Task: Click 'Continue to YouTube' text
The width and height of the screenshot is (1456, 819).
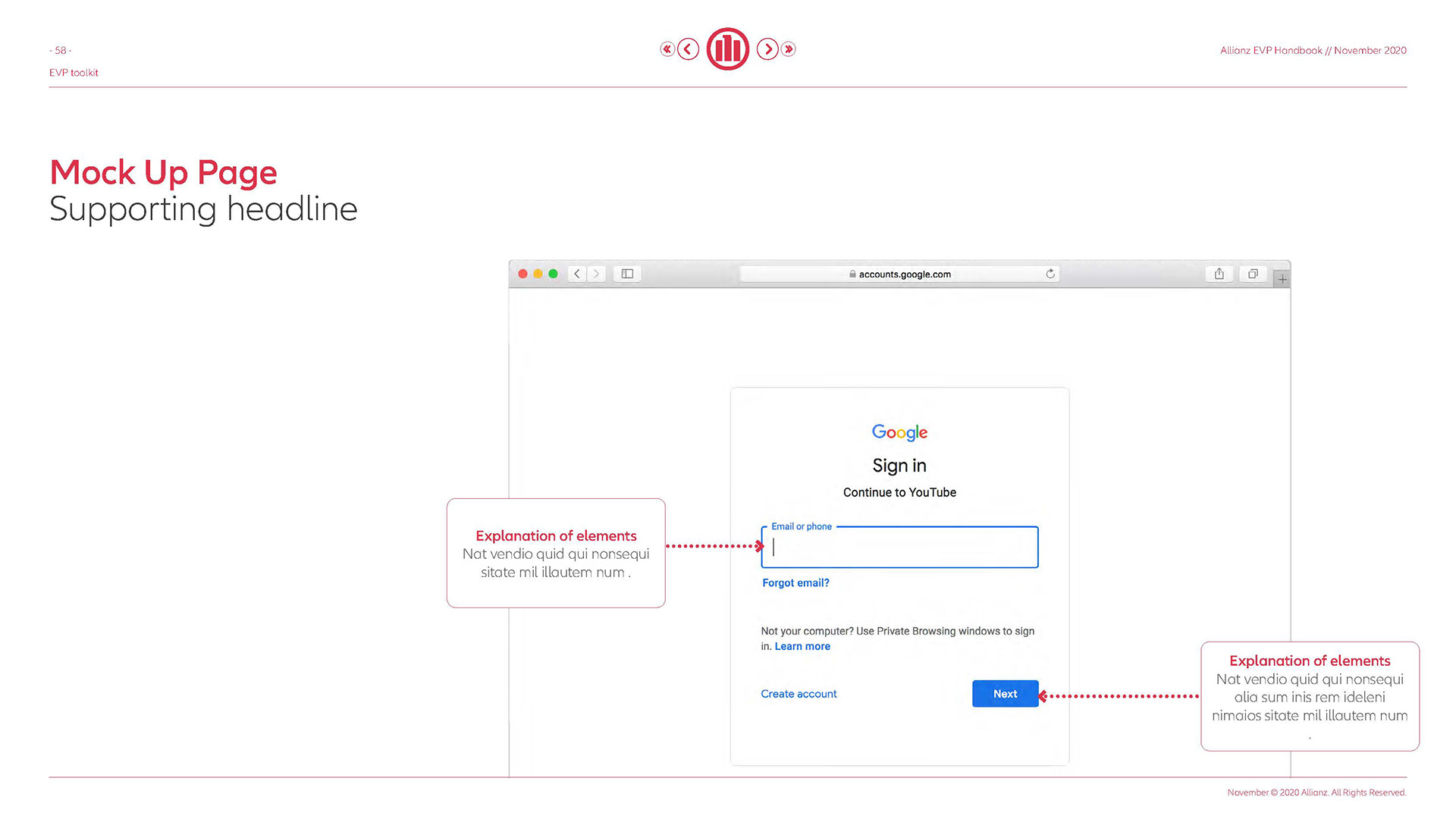Action: (x=899, y=492)
